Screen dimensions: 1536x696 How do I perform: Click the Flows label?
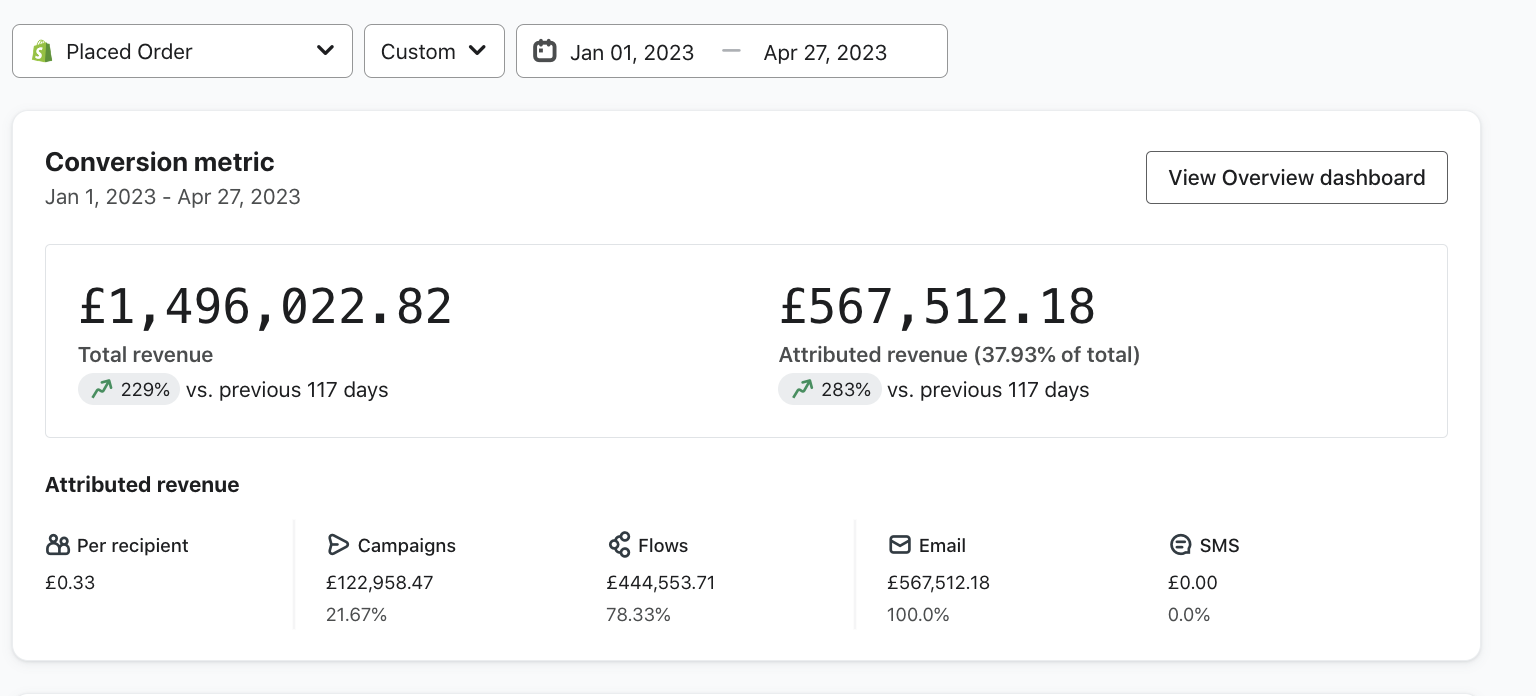[663, 546]
